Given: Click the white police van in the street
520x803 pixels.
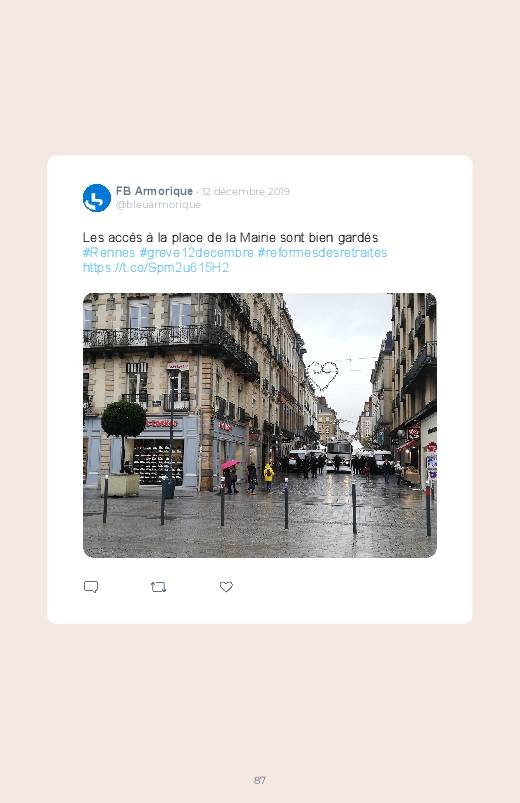Looking at the screenshot, I should tap(339, 453).
